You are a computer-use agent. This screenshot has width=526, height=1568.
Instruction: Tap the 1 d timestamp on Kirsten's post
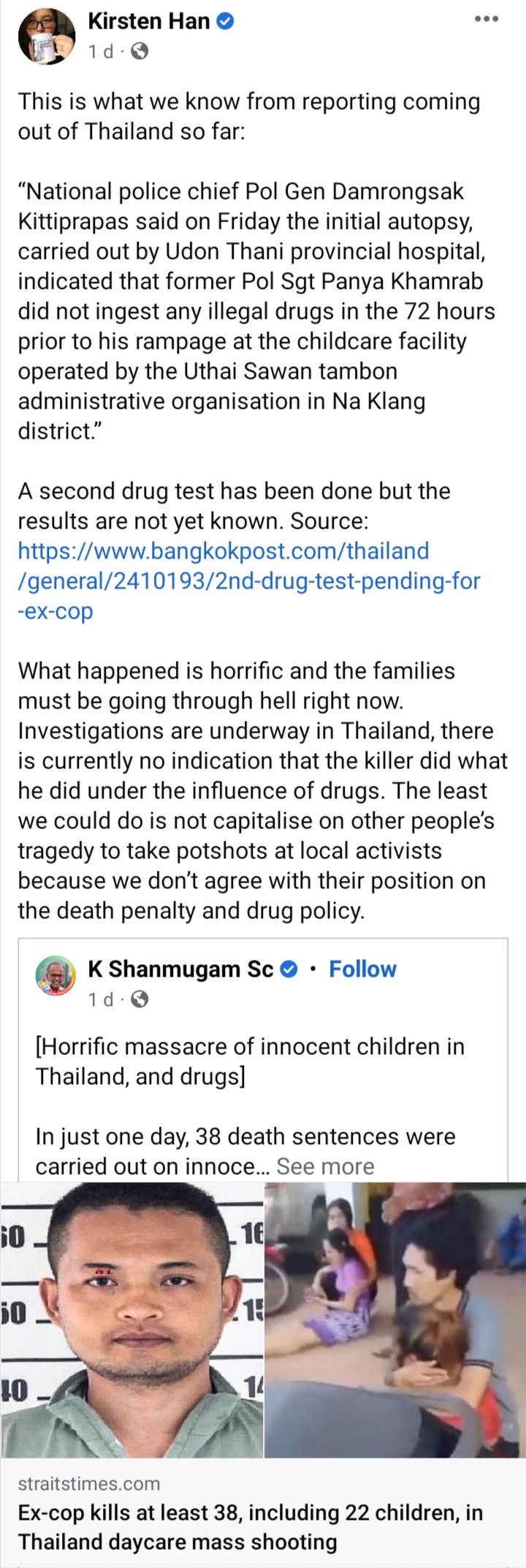[101, 52]
